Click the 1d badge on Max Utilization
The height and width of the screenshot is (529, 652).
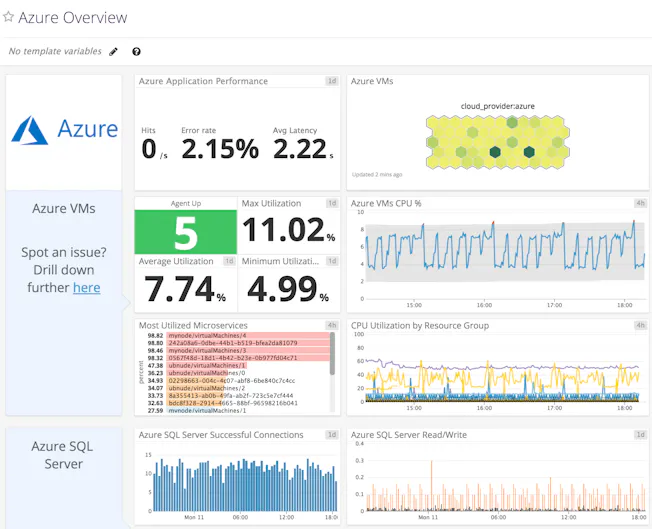(332, 203)
